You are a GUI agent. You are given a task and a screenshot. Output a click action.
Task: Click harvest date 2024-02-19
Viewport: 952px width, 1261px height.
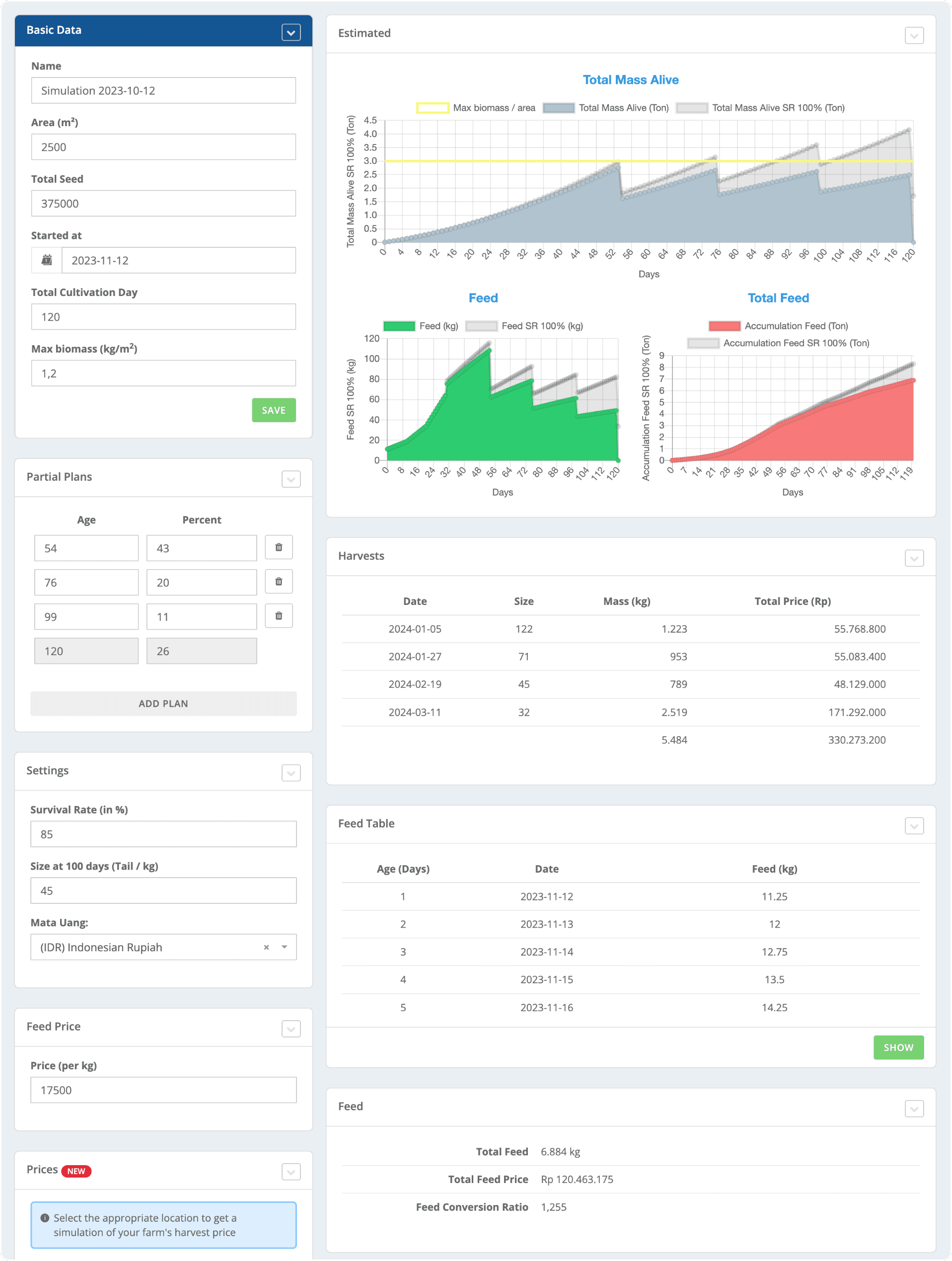click(415, 684)
